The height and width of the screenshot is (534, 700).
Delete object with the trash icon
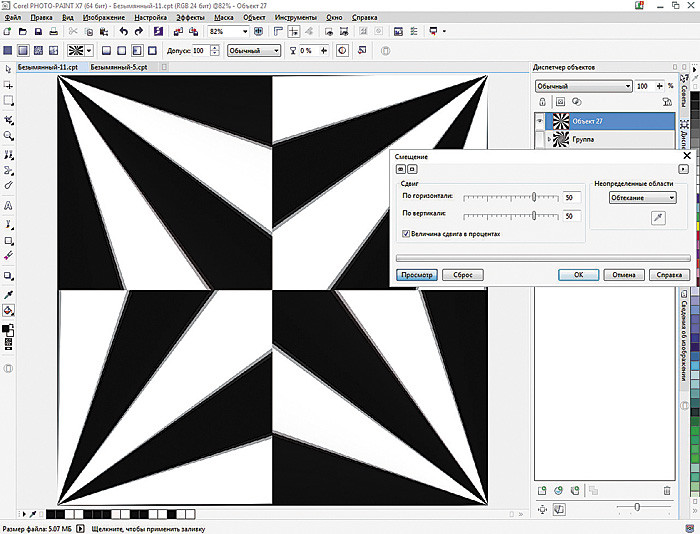[x=667, y=490]
